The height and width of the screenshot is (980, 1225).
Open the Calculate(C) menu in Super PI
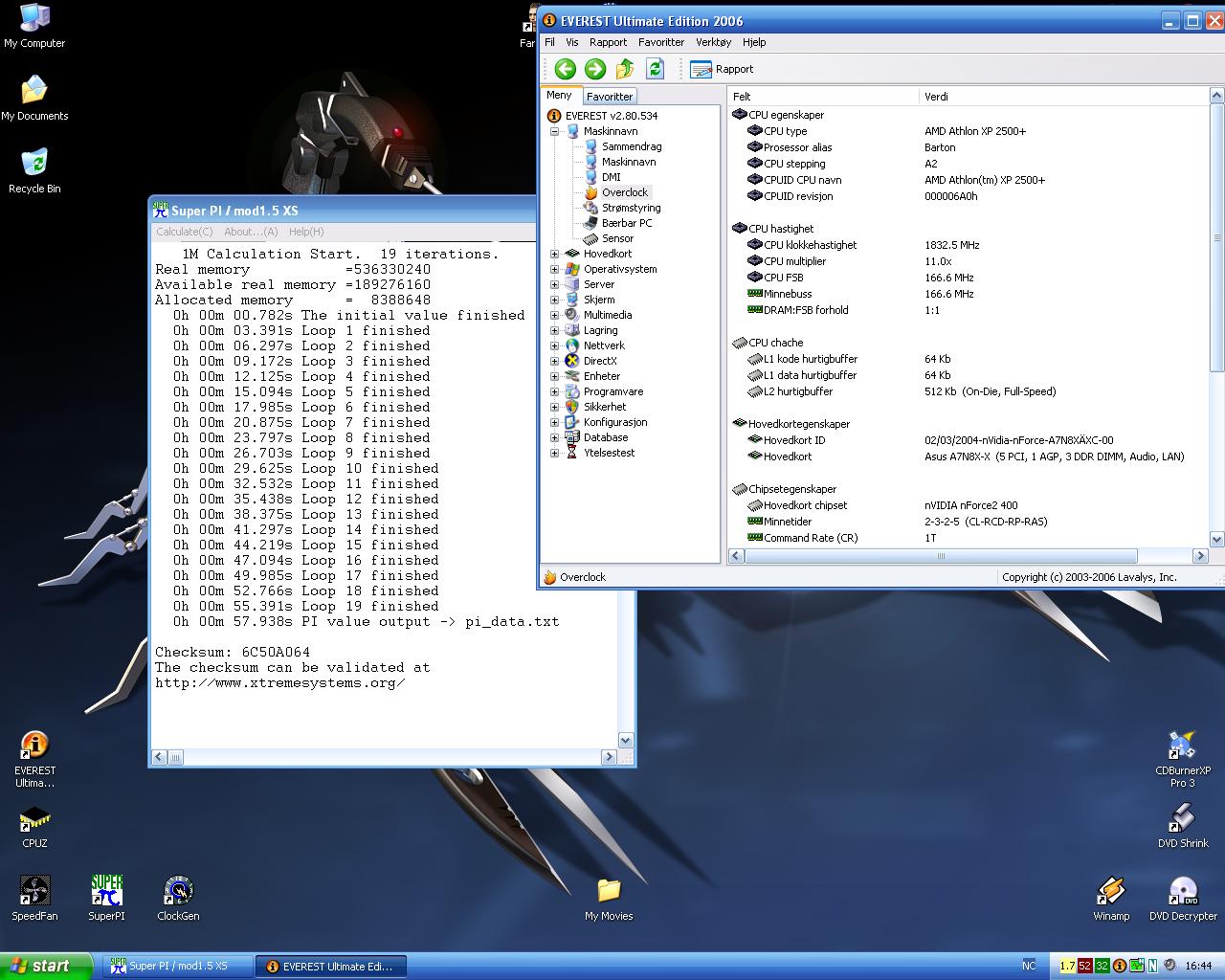185,232
